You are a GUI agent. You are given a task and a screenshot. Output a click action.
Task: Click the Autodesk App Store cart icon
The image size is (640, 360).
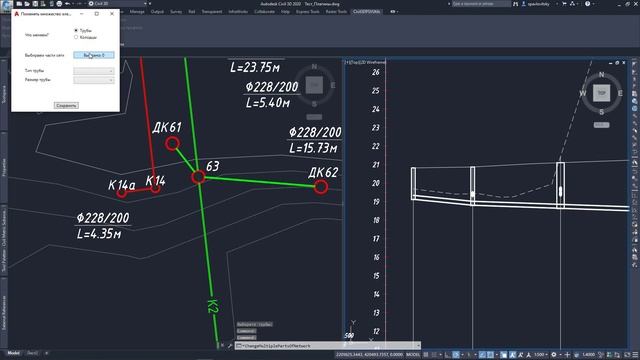coord(564,4)
